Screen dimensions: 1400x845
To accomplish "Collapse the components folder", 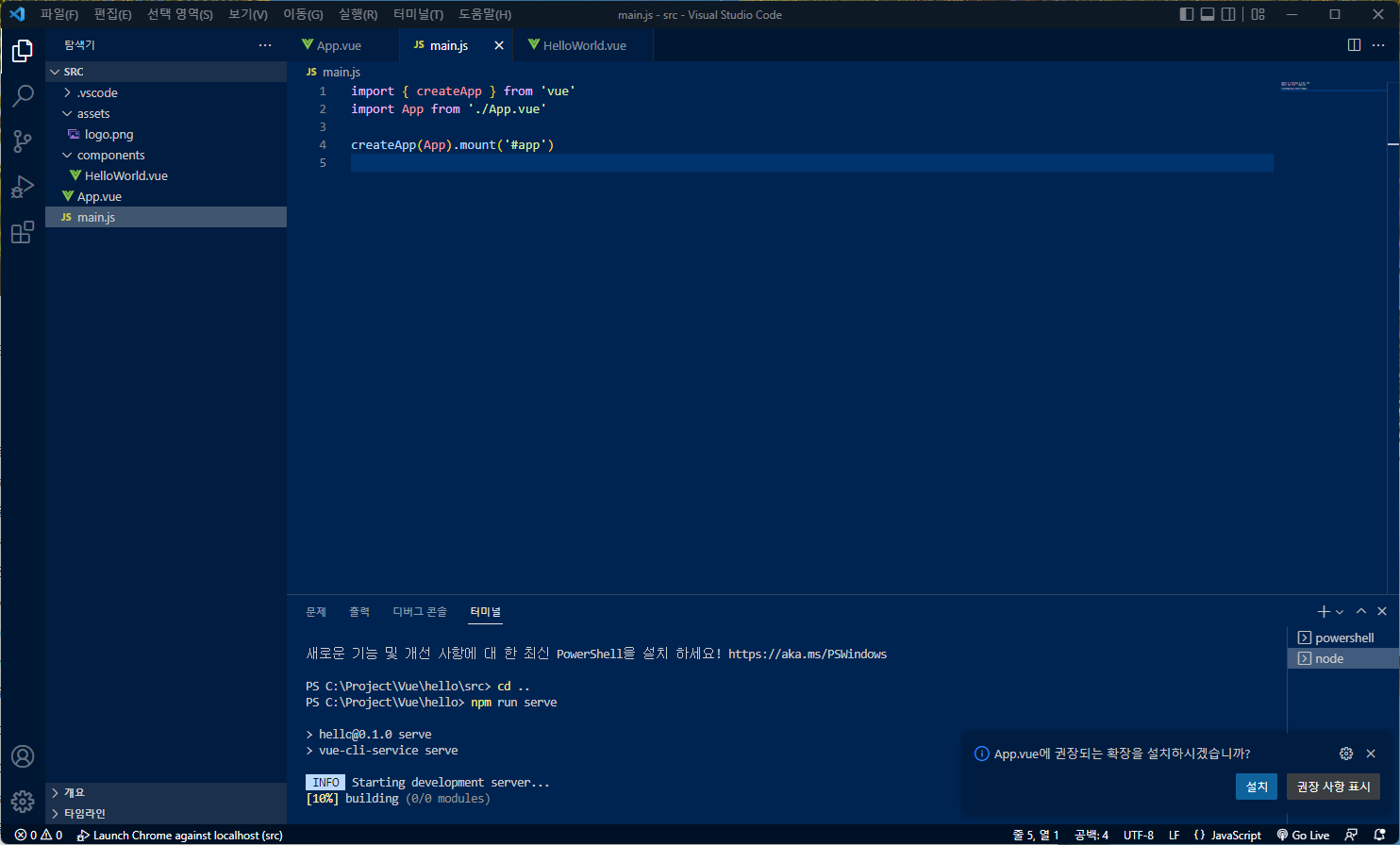I will (110, 155).
